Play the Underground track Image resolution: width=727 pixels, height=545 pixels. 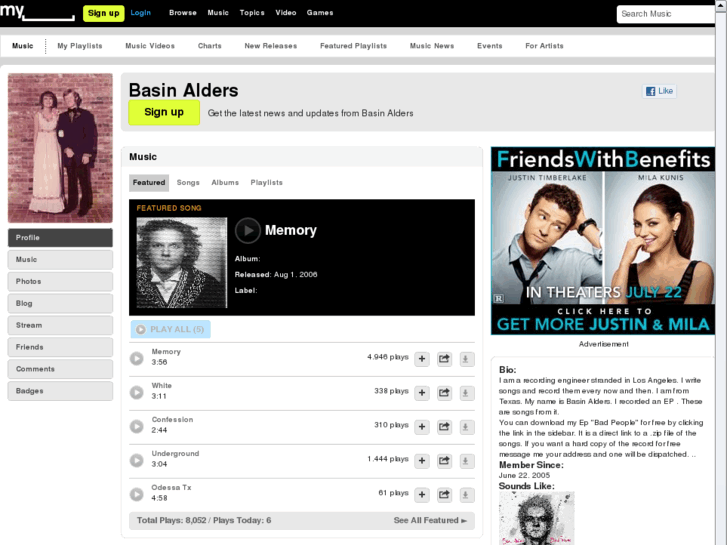pyautogui.click(x=137, y=460)
